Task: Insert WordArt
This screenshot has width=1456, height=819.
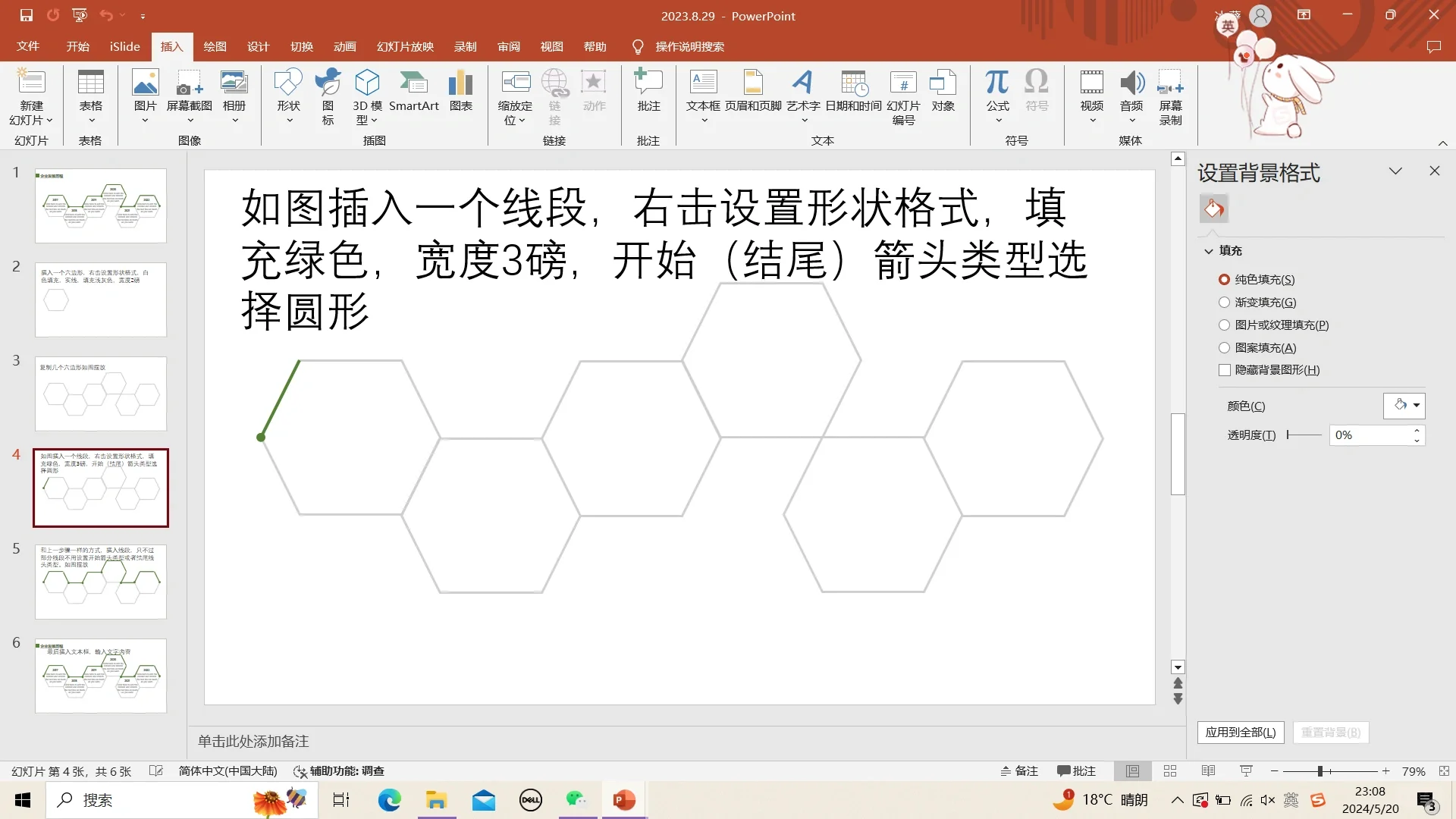Action: point(803,95)
